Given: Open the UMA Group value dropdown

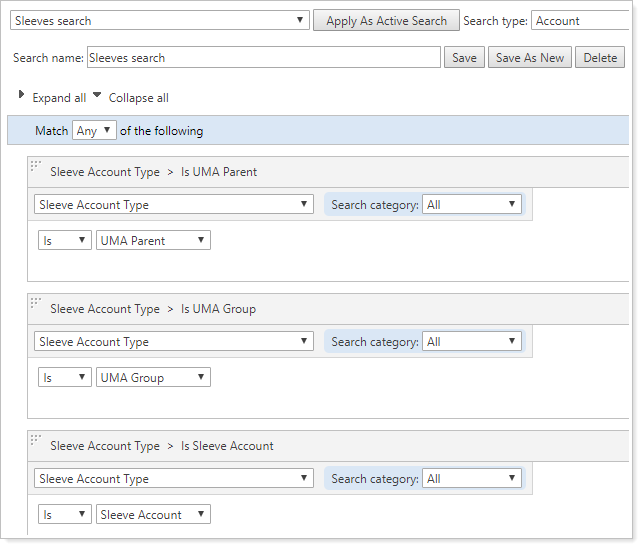Looking at the screenshot, I should tap(153, 378).
